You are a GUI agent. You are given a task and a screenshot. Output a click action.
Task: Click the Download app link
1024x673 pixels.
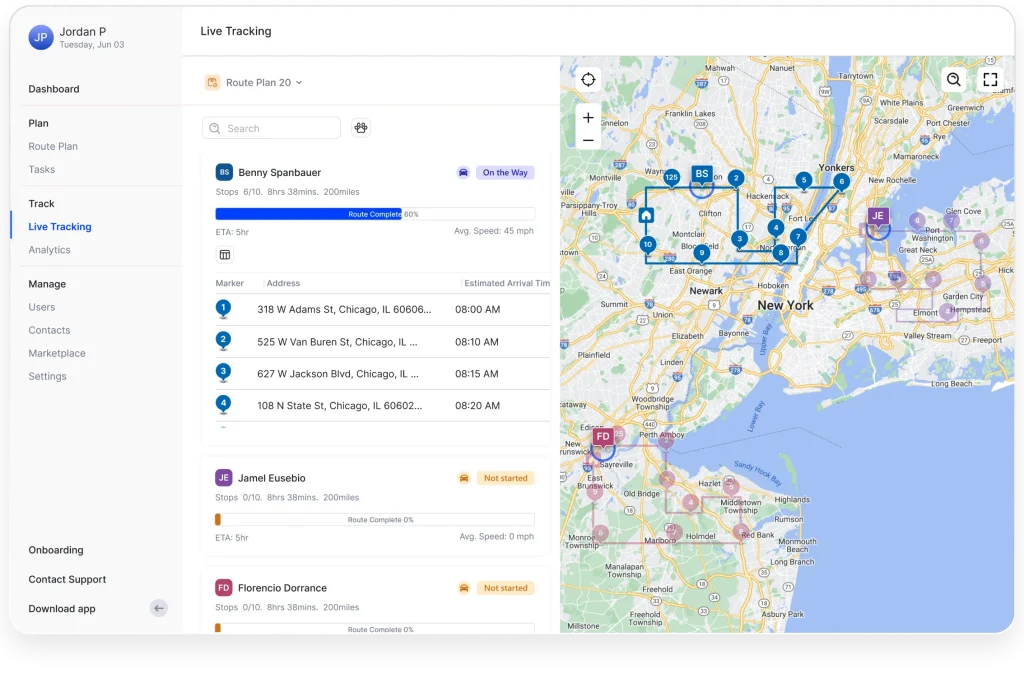(x=61, y=608)
